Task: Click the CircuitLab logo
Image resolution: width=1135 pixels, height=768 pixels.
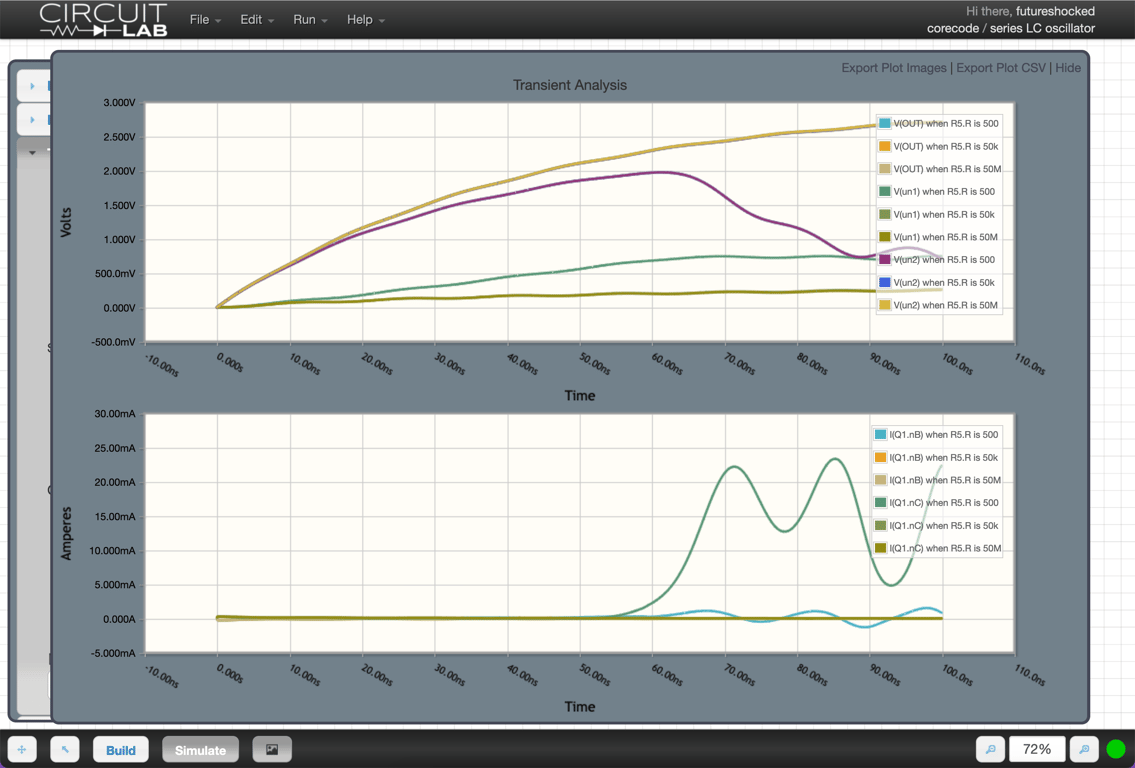Action: pyautogui.click(x=103, y=20)
